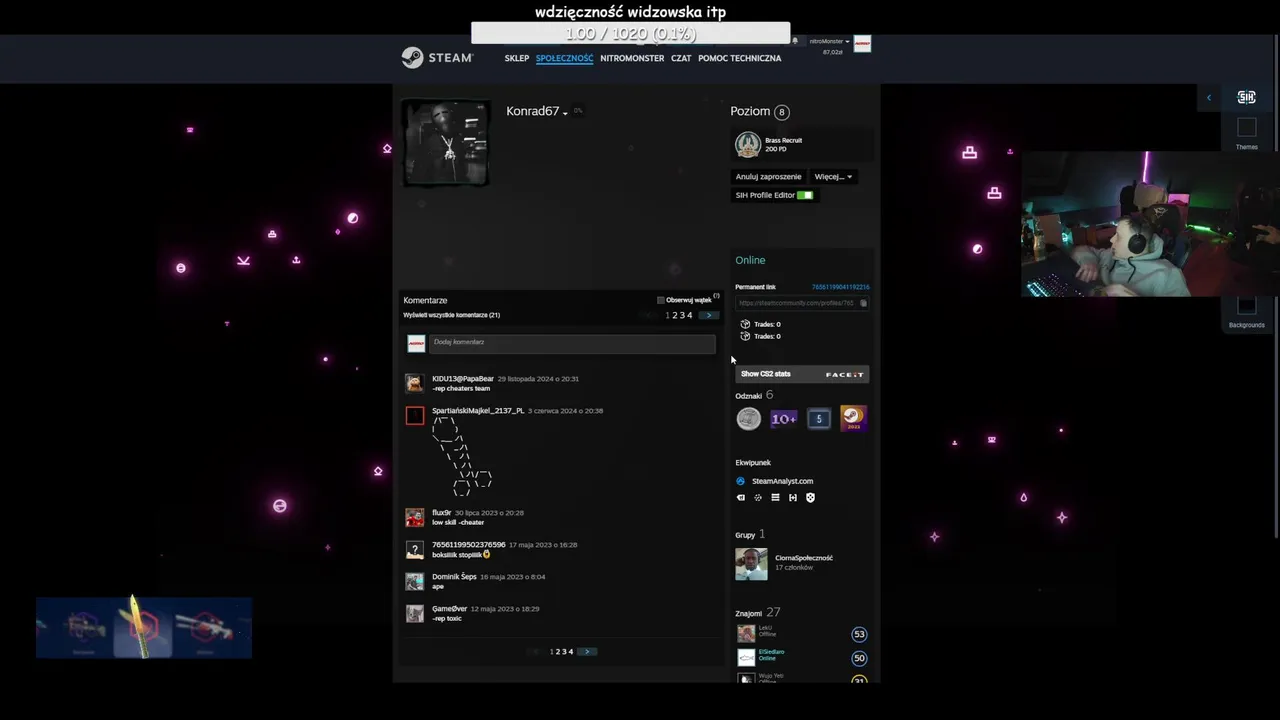Open CiomaSpołeczność group link
1280x720 pixels.
(804, 558)
